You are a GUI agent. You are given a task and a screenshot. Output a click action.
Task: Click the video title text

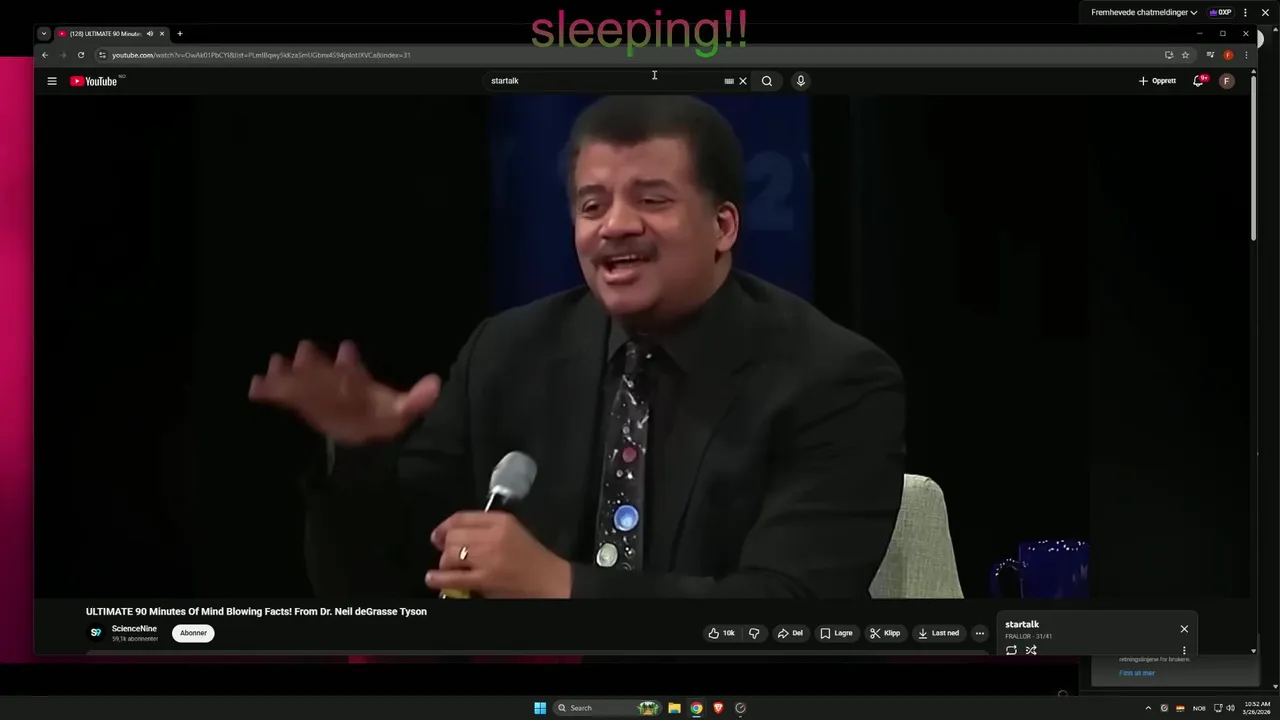[x=256, y=612]
